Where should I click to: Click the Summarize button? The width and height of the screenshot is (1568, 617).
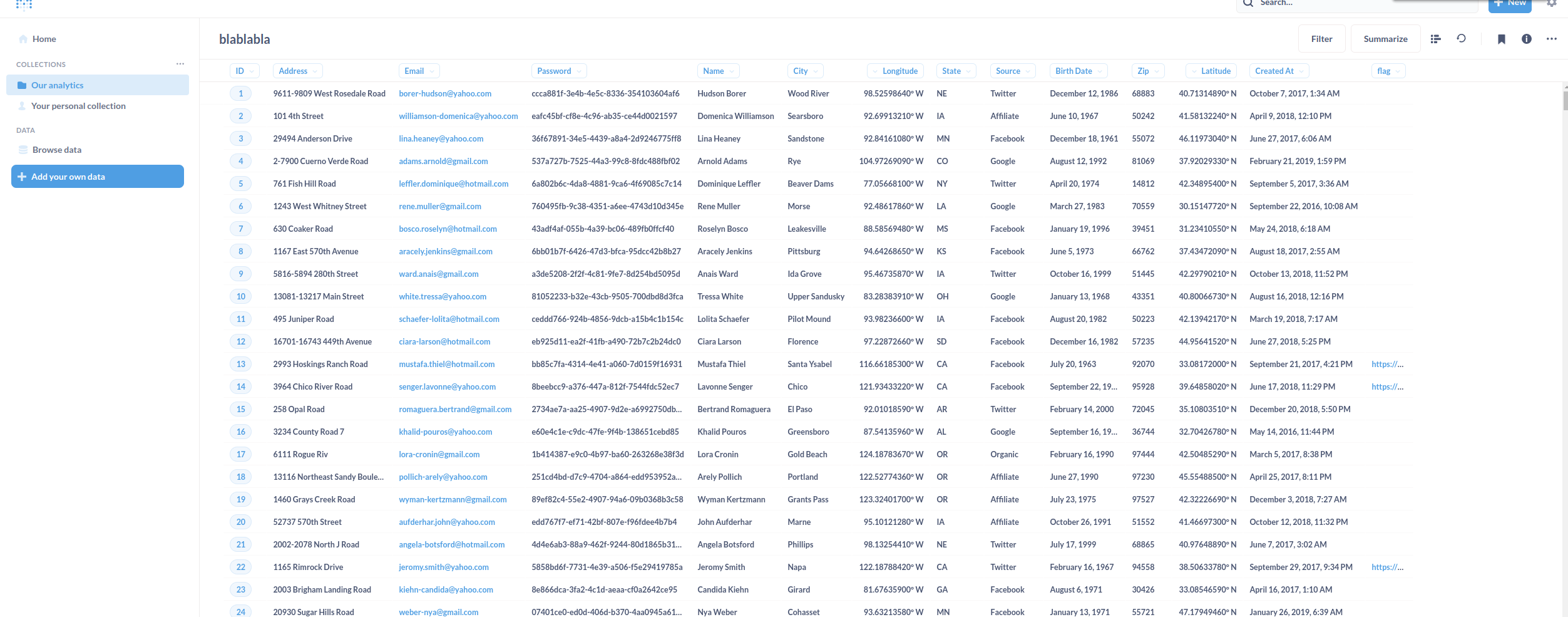pos(1385,39)
